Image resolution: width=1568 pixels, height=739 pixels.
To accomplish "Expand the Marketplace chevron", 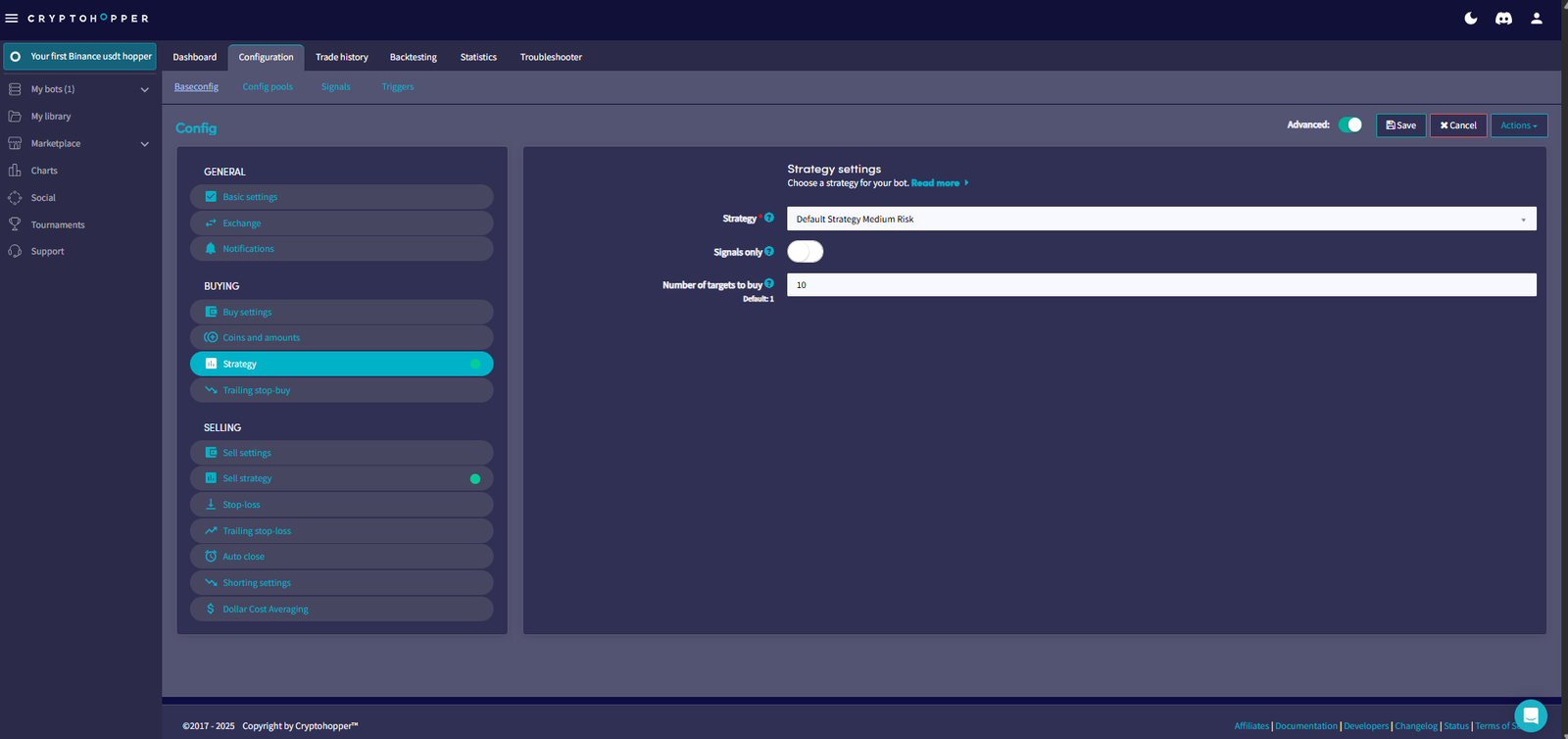I will click(x=145, y=144).
